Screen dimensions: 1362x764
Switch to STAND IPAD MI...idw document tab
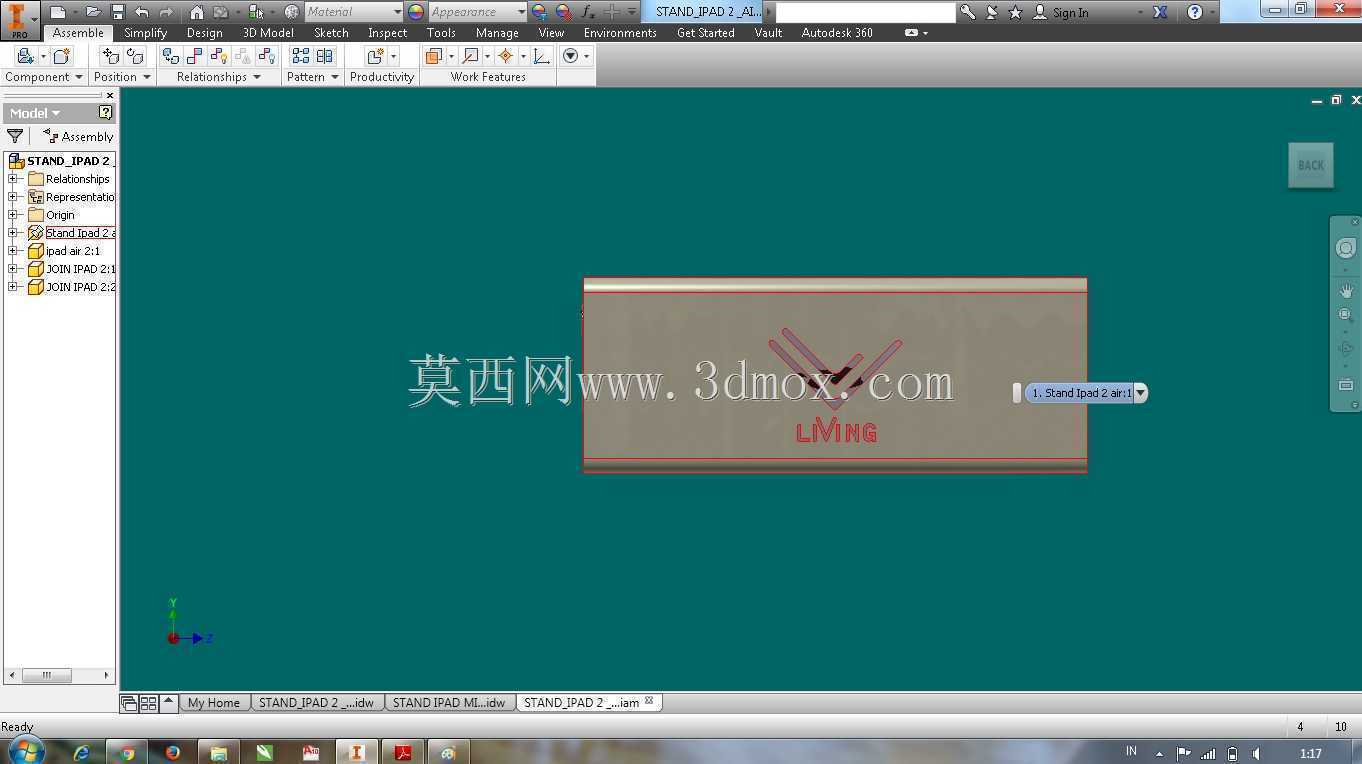(x=449, y=703)
